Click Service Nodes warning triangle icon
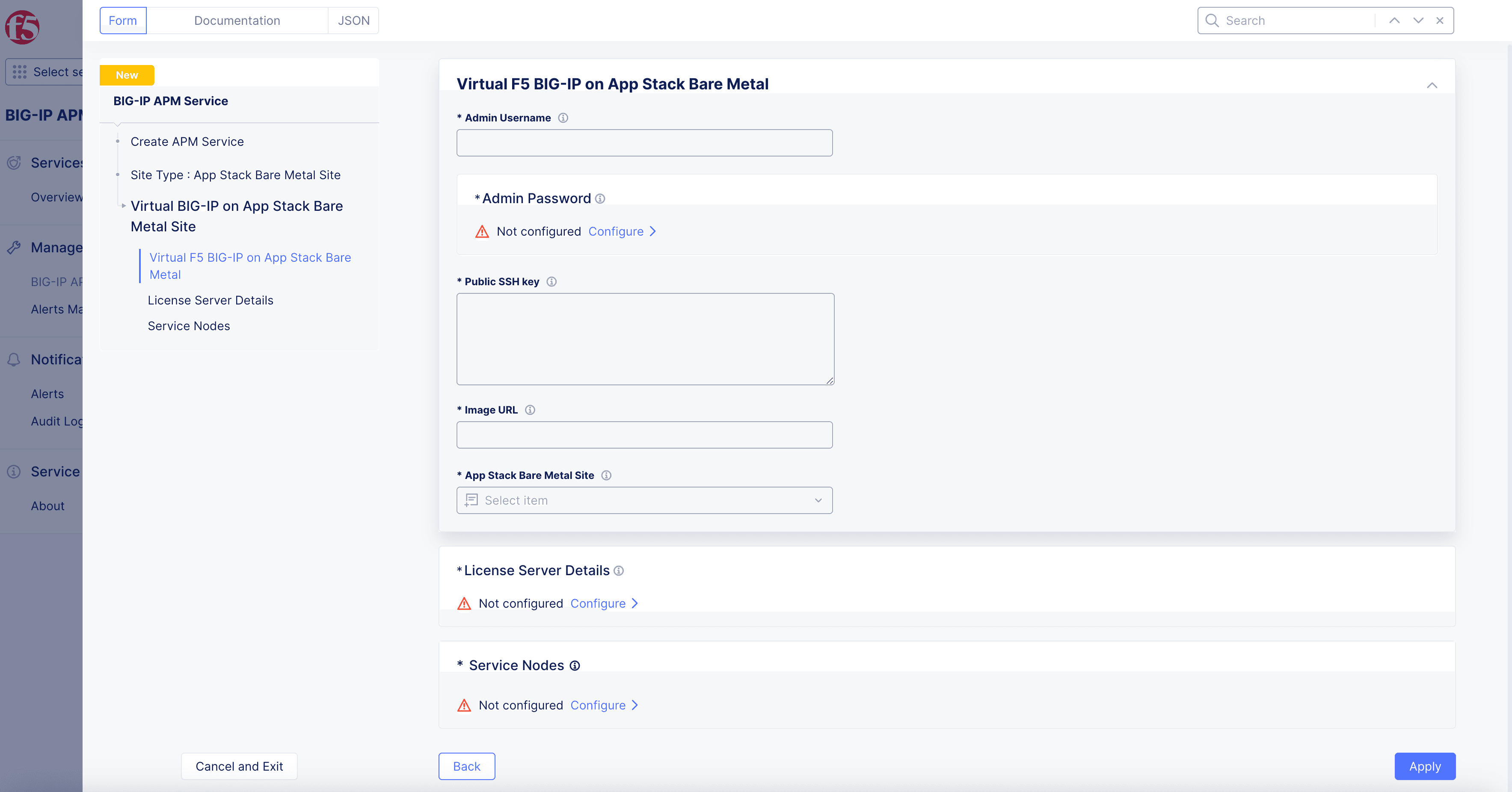The height and width of the screenshot is (792, 1512). (464, 705)
